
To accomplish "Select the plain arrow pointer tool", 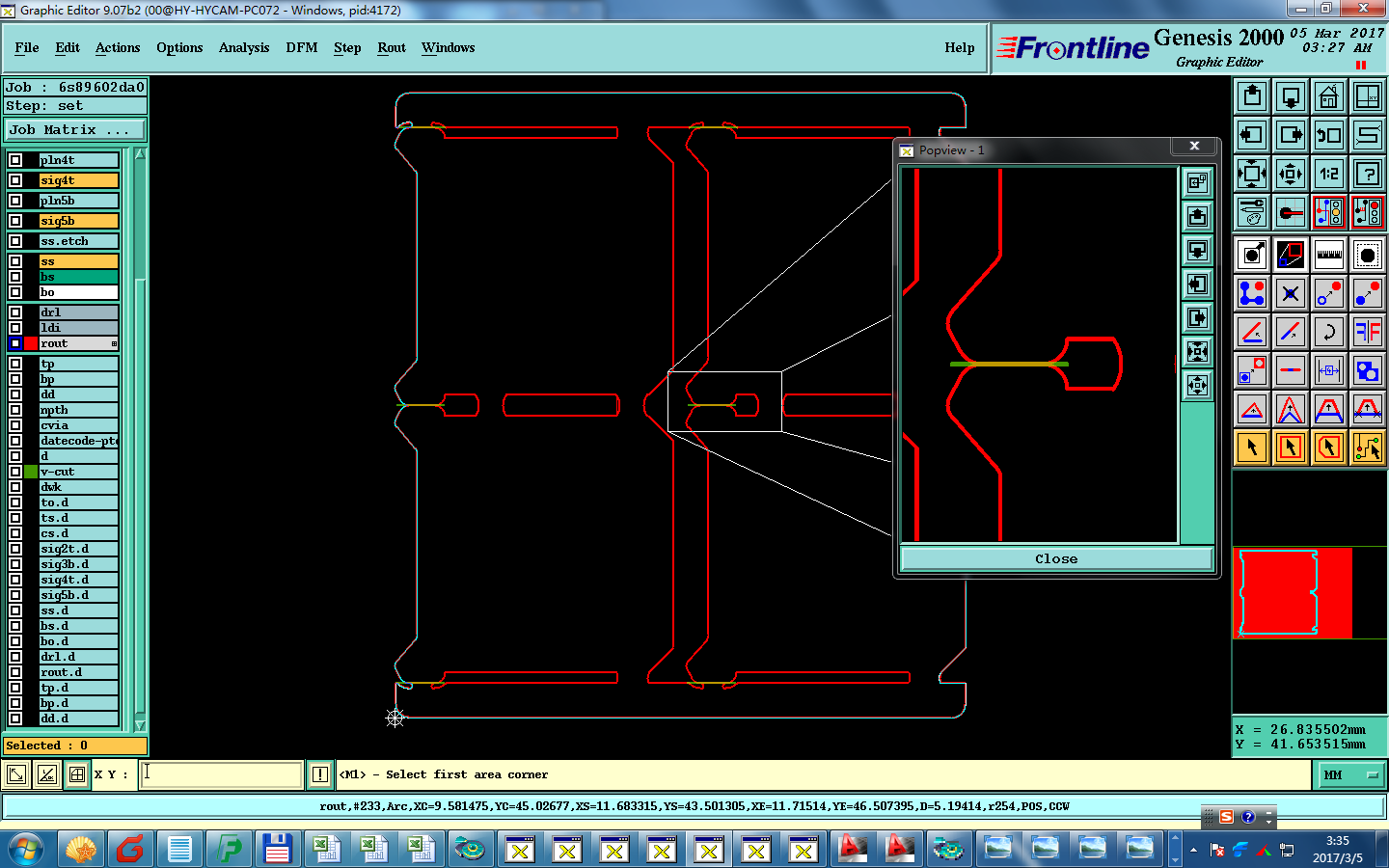I will coord(1252,448).
